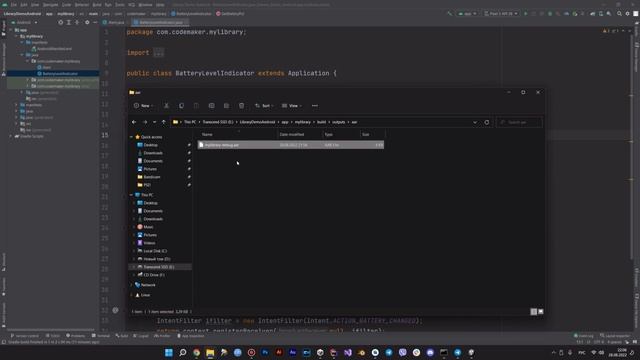Open the Logcat tool window tab
The image size is (640, 360).
(x=141, y=336)
